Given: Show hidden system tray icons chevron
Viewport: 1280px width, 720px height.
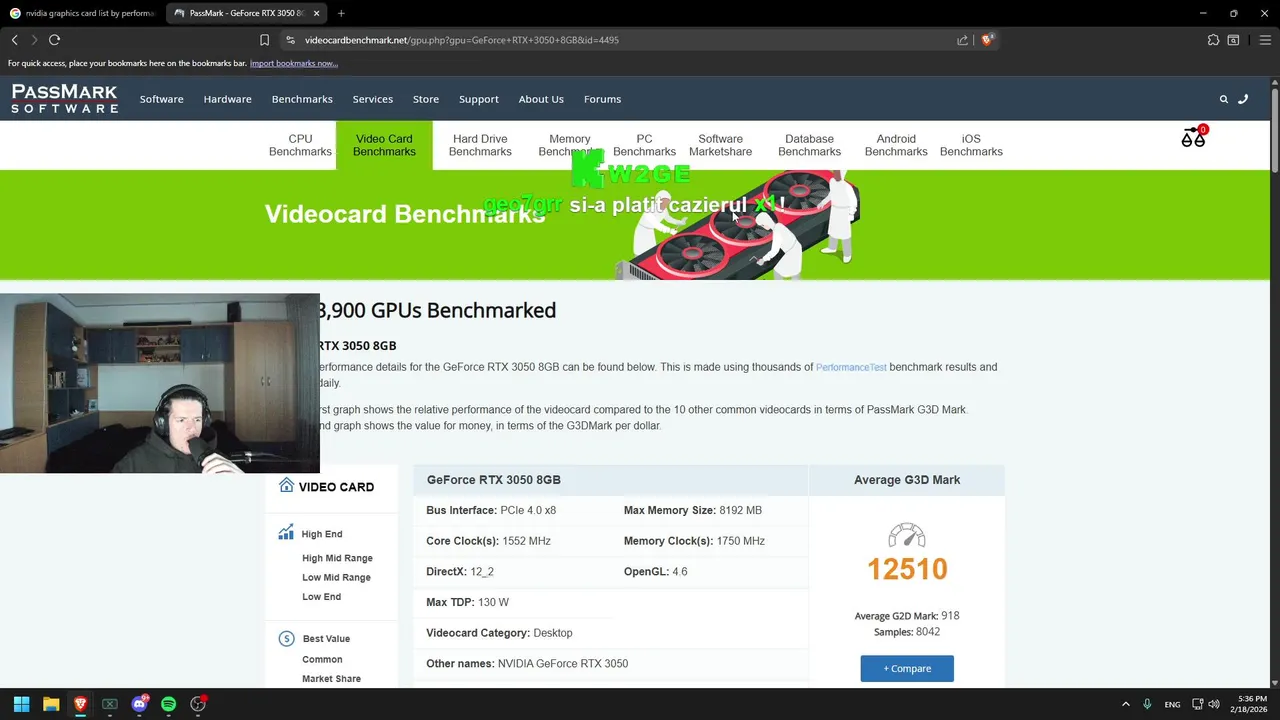Looking at the screenshot, I should pos(1125,704).
